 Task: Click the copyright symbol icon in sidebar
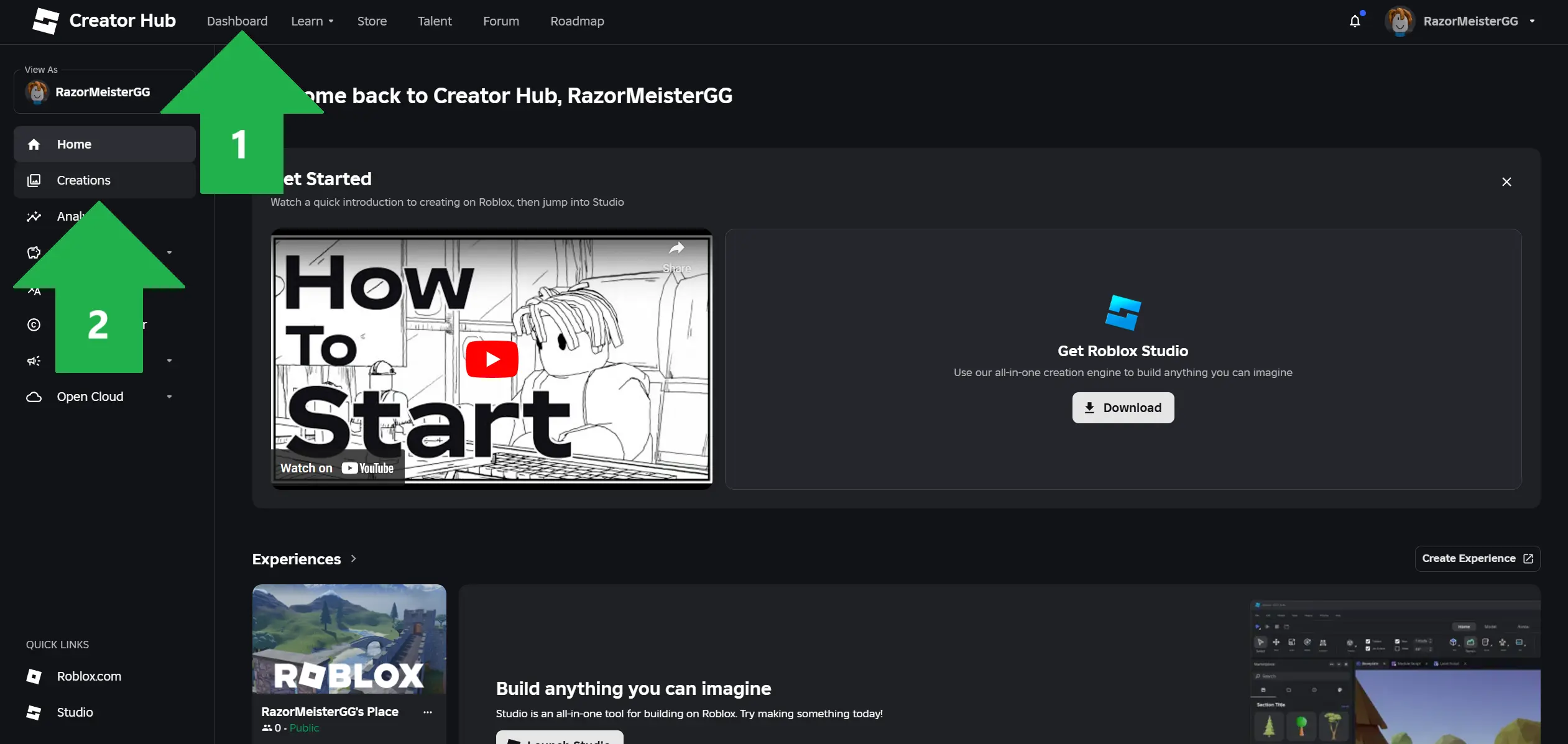coord(34,324)
